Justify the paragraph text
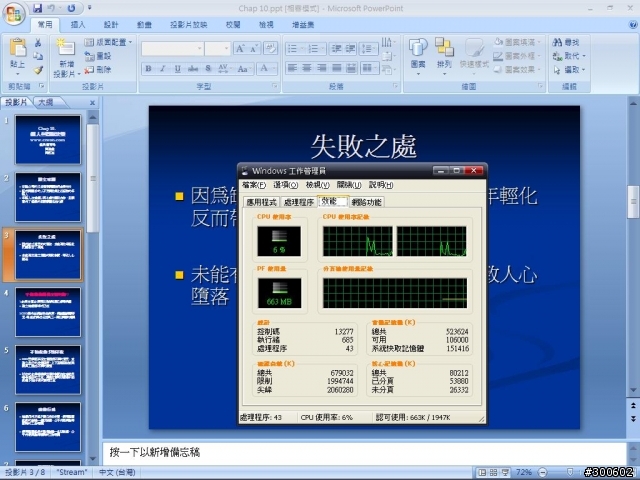Viewport: 640px width, 480px height. [336, 68]
